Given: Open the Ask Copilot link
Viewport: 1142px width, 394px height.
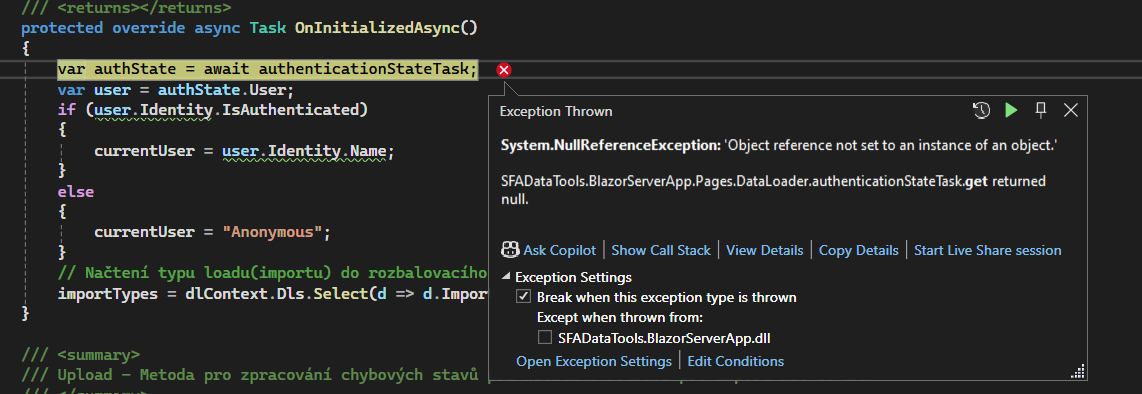Looking at the screenshot, I should pos(559,250).
